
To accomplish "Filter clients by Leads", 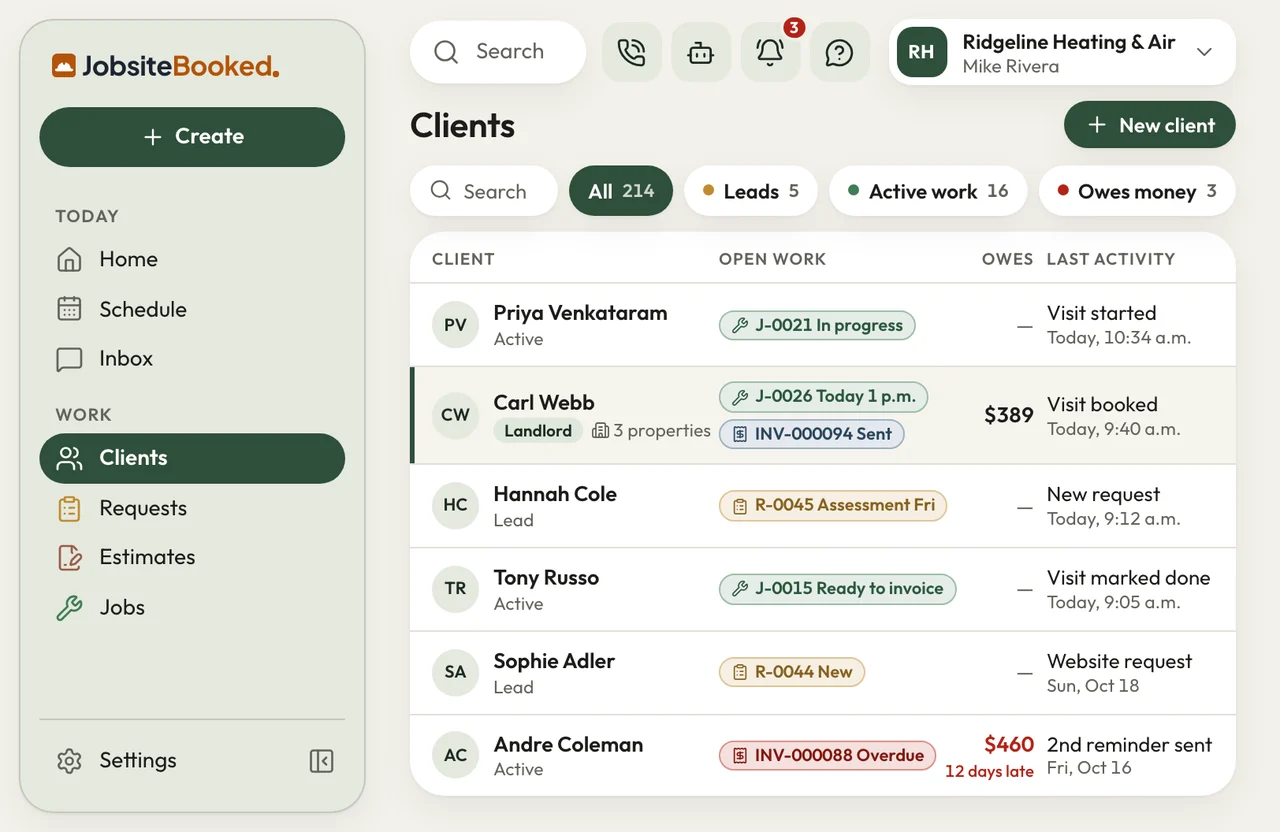I will (751, 191).
